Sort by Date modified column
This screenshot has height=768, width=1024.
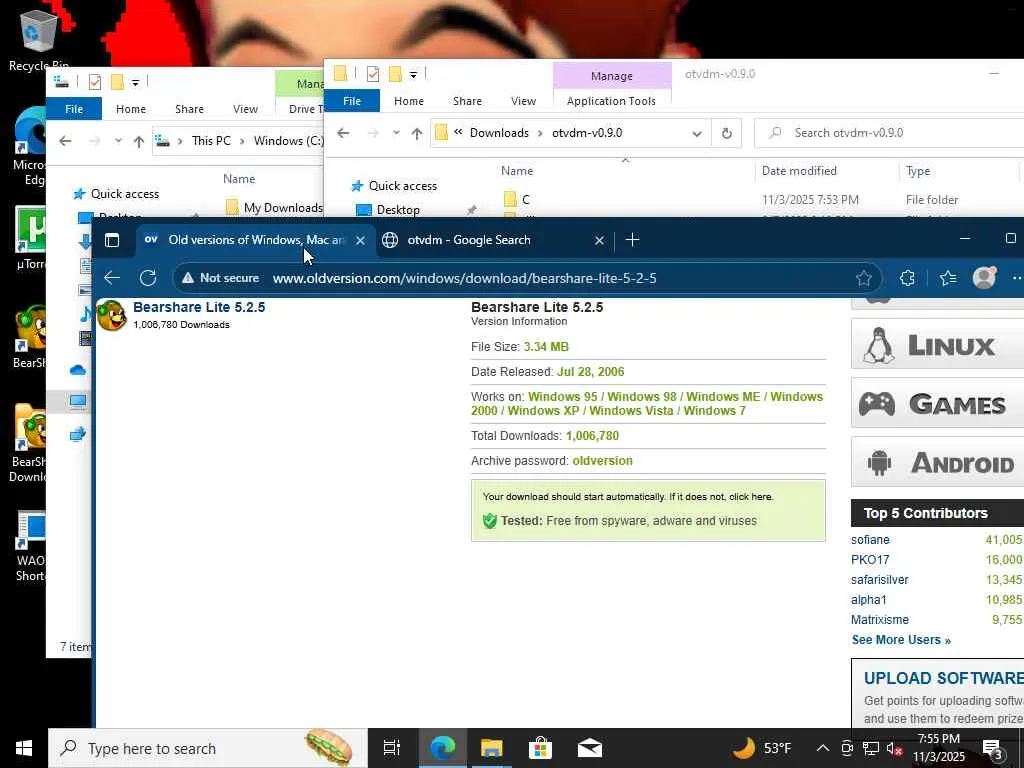point(799,170)
